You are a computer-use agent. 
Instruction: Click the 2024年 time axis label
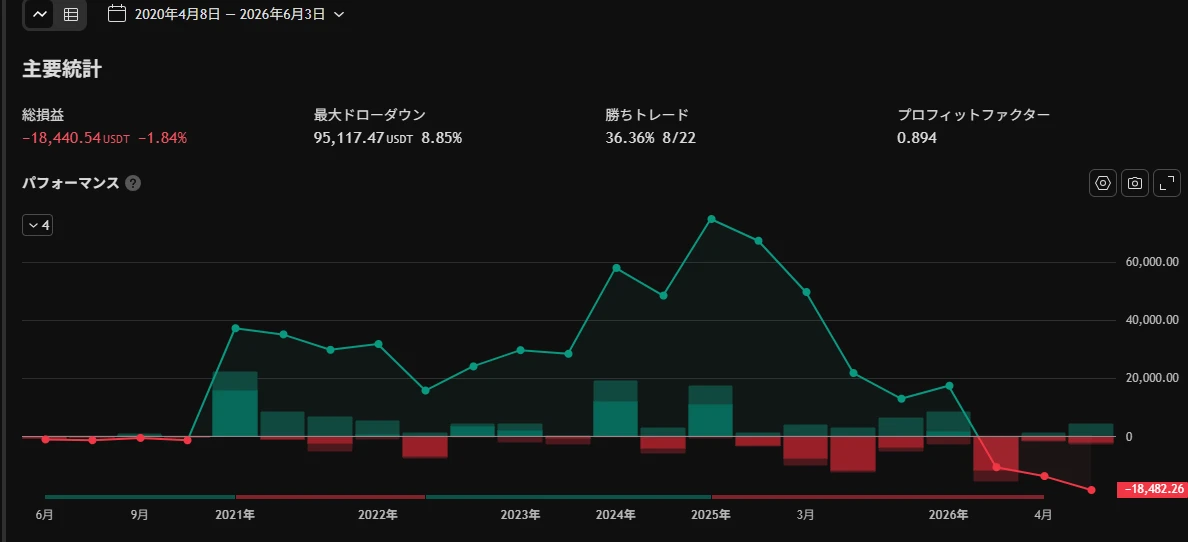[x=616, y=515]
